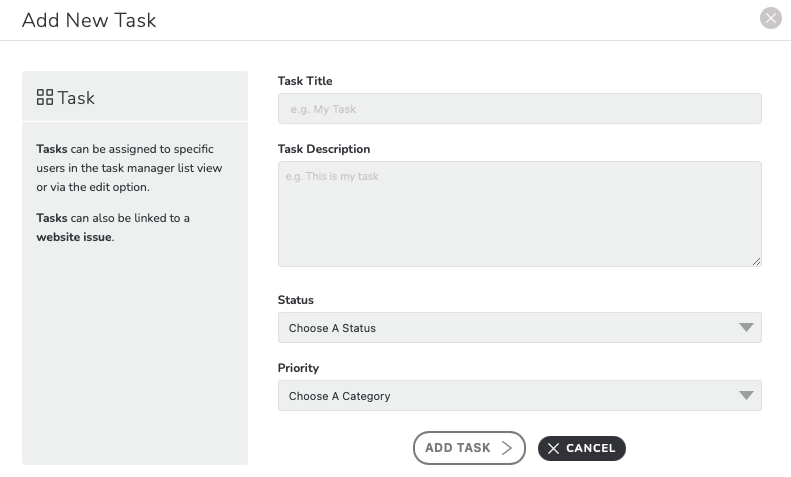Click the arrow icon on Add Task button
Viewport: 791px width, 477px height.
pyautogui.click(x=506, y=448)
